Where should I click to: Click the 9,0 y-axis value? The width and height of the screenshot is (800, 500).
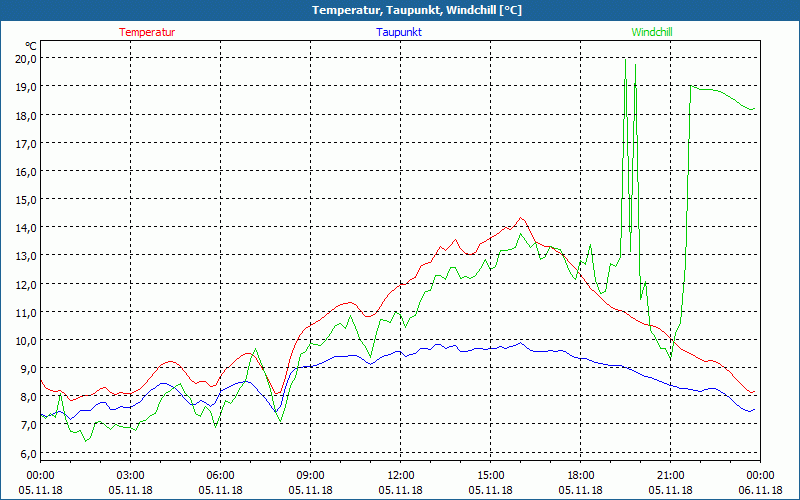click(29, 368)
